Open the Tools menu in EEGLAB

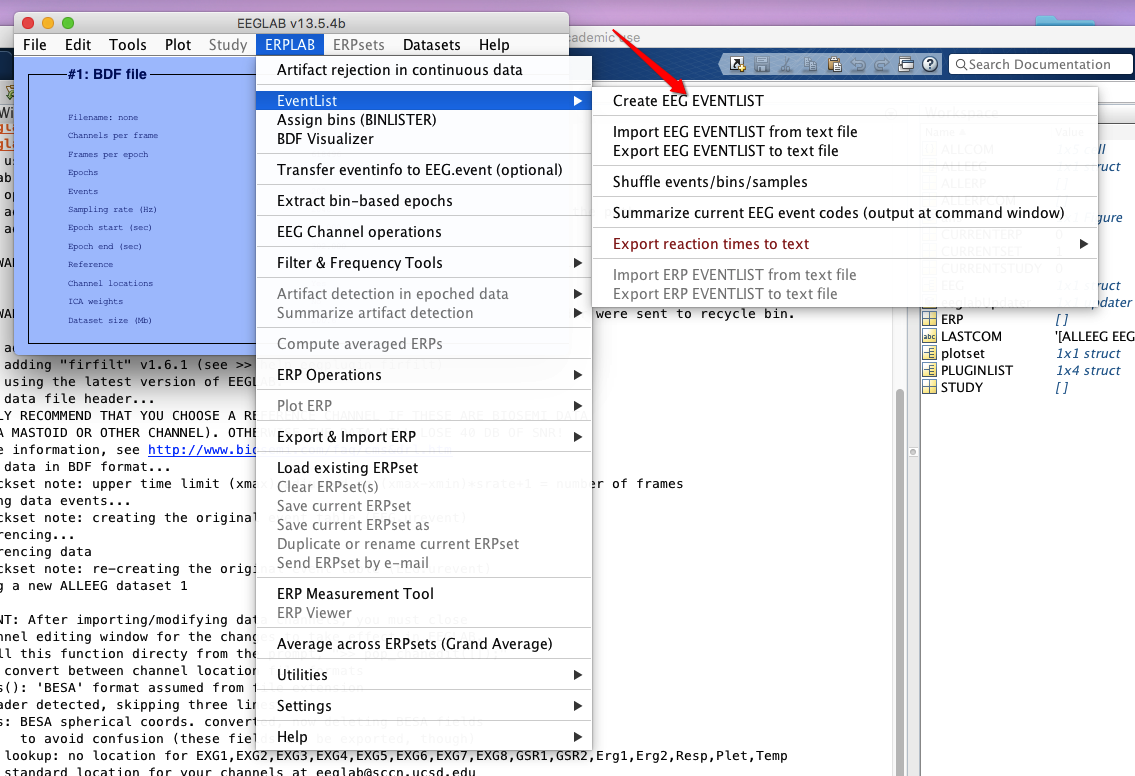click(127, 45)
